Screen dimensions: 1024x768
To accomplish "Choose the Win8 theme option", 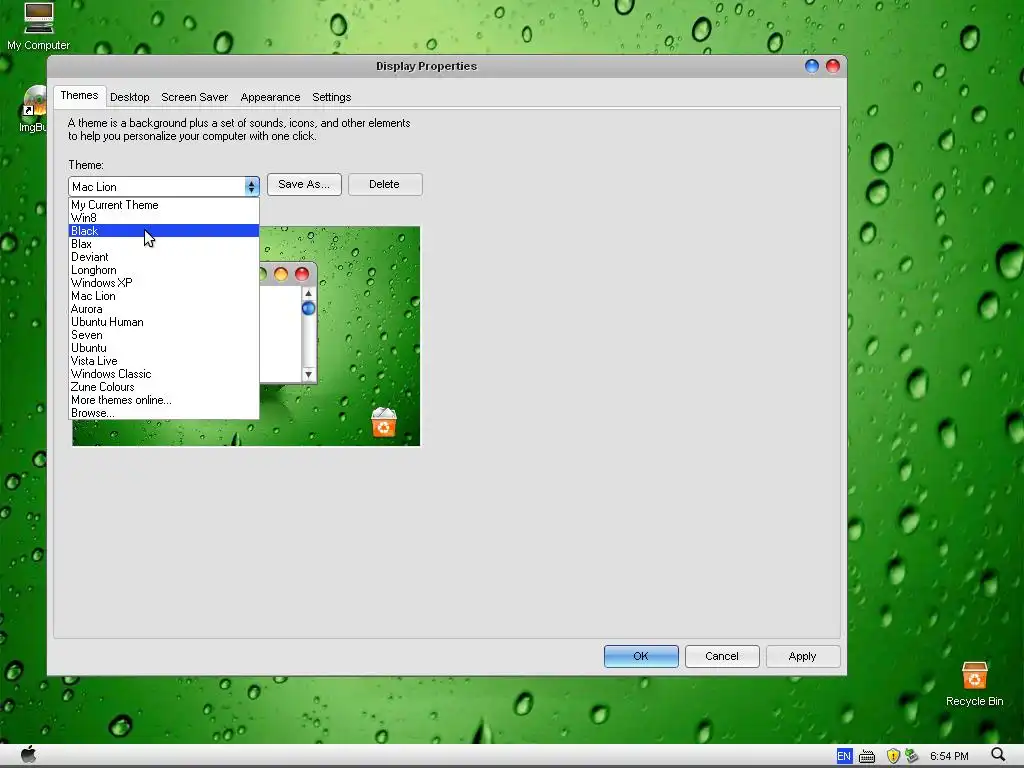I will (164, 218).
